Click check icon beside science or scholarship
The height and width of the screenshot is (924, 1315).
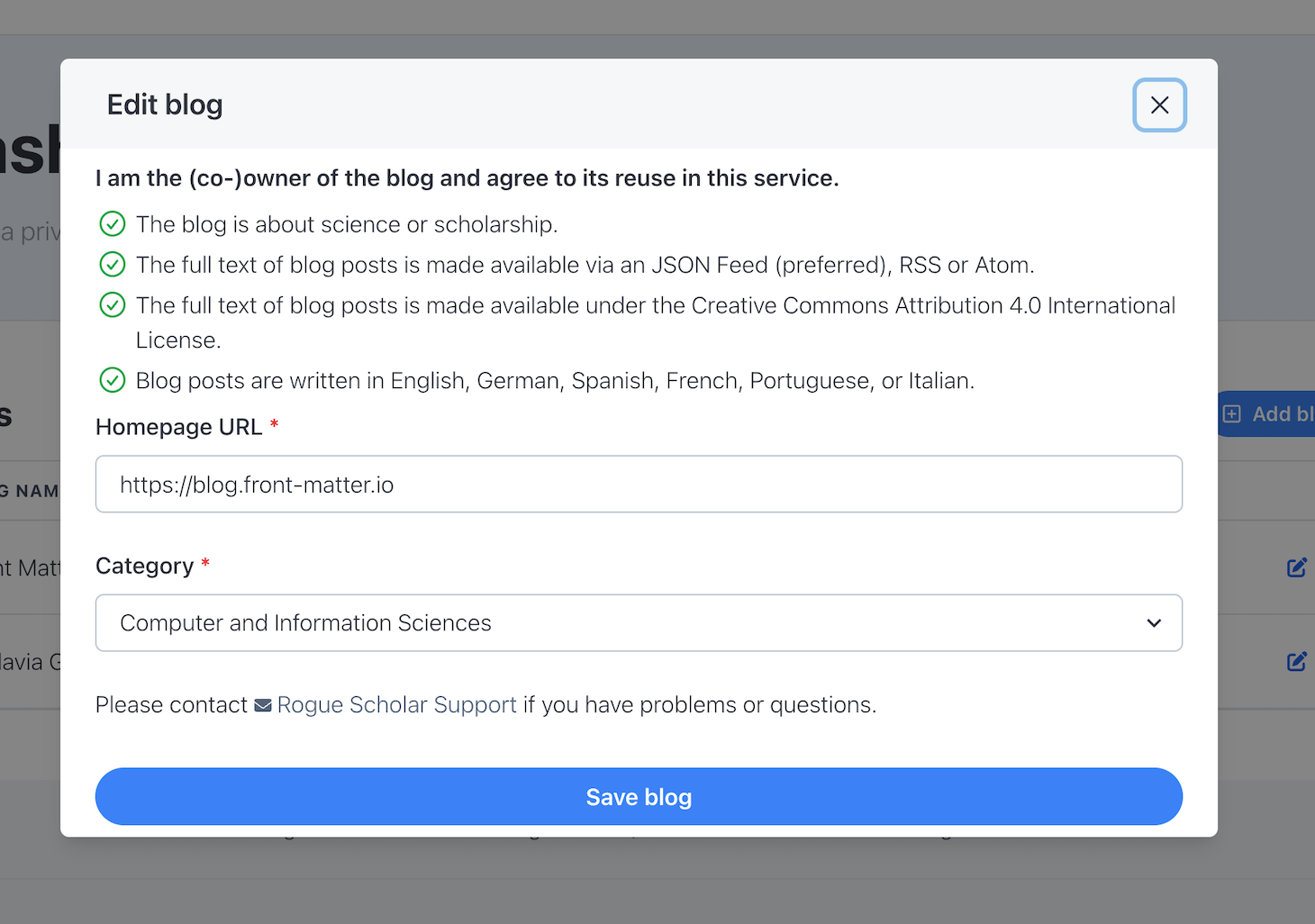[113, 223]
